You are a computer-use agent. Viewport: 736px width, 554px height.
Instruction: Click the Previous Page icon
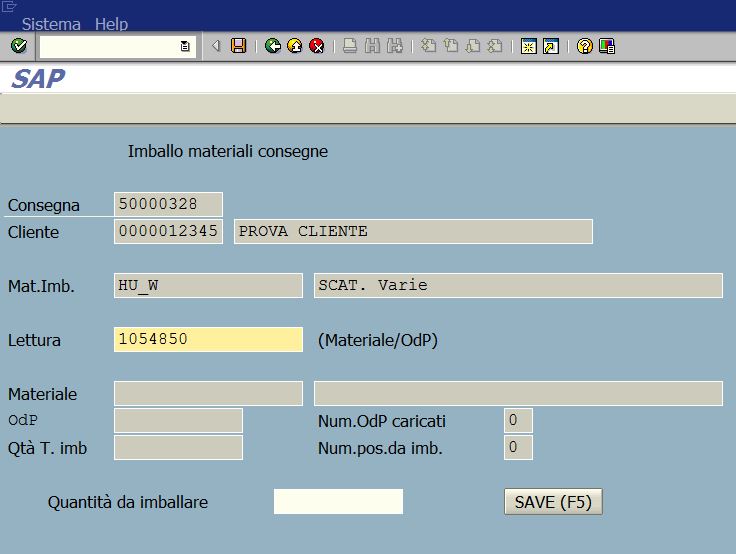click(x=451, y=46)
